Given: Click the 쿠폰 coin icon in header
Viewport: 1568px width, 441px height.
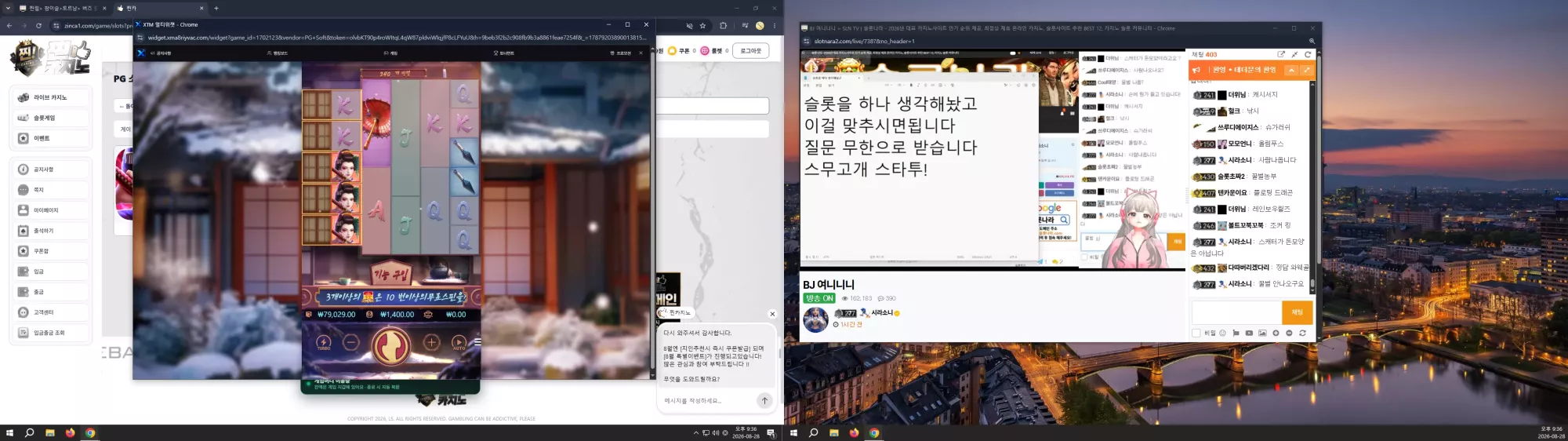Looking at the screenshot, I should (672, 50).
